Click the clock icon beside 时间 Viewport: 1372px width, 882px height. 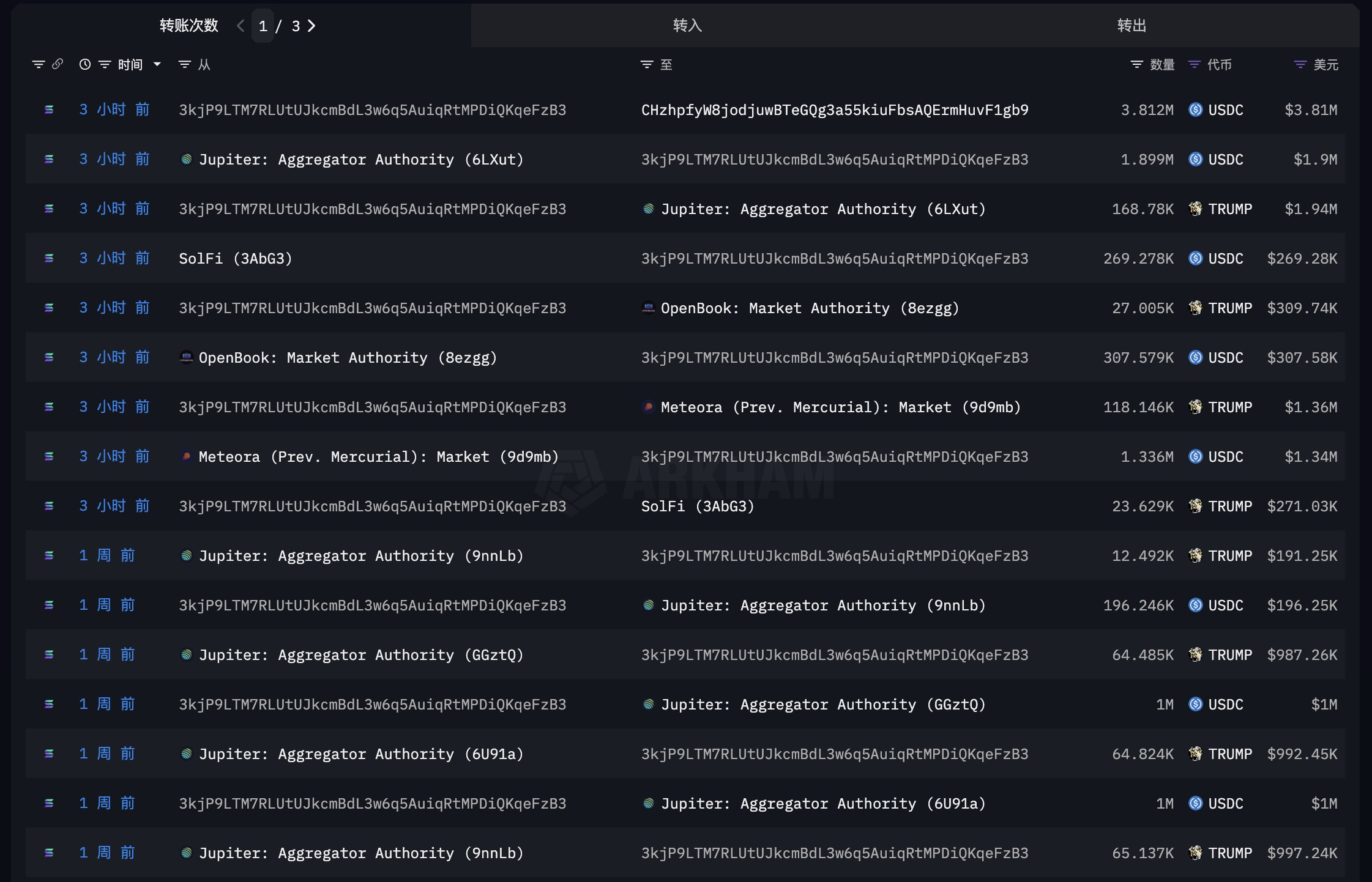[85, 64]
